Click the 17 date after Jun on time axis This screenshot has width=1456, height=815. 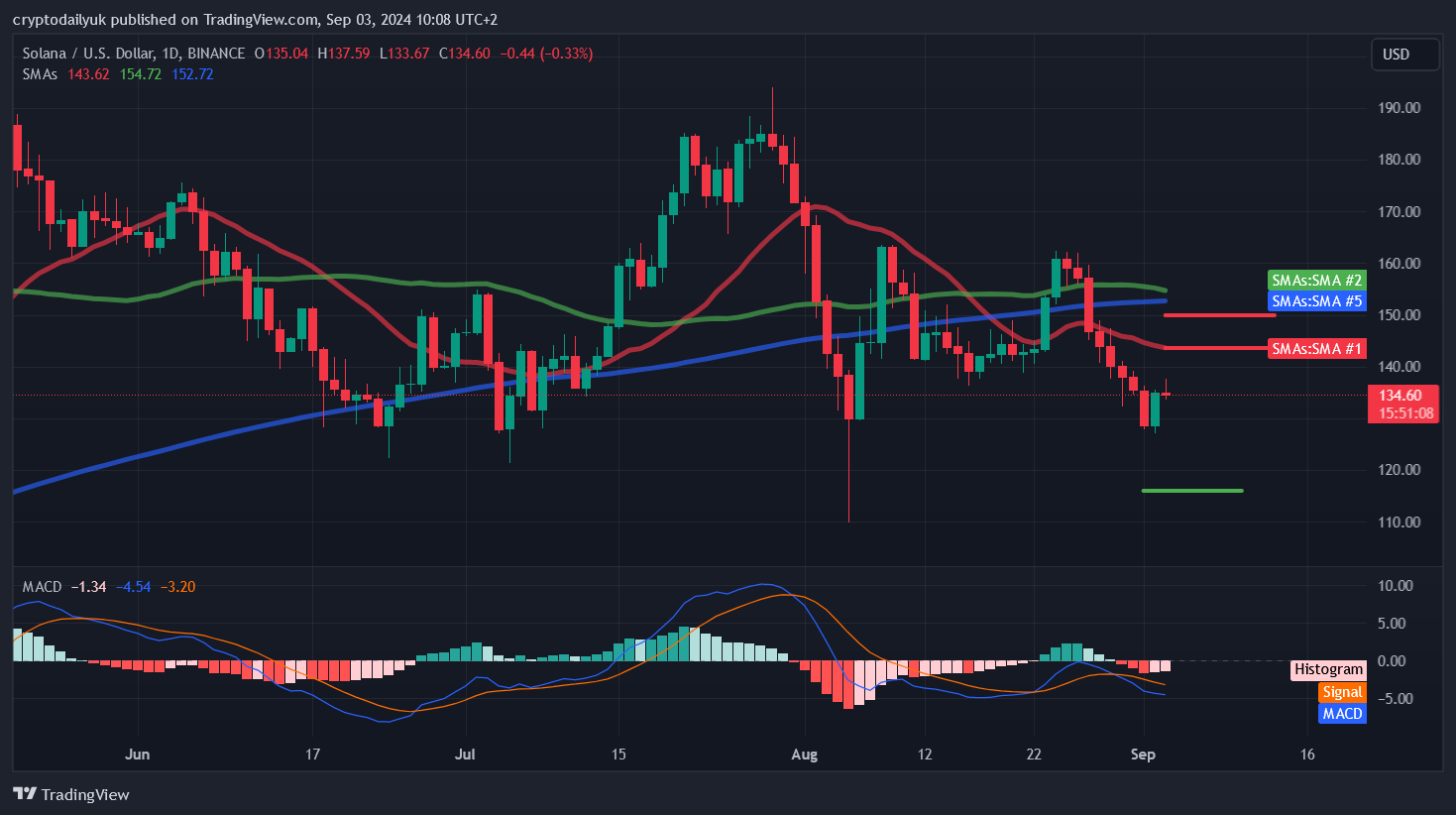click(x=312, y=755)
